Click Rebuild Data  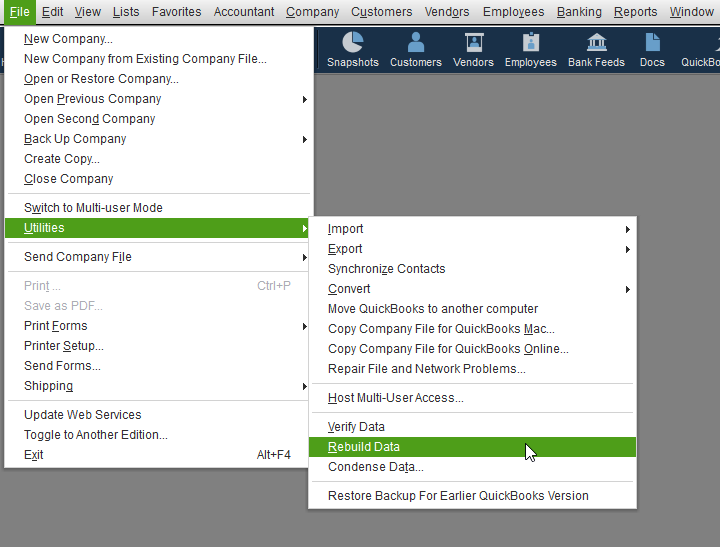(472, 447)
